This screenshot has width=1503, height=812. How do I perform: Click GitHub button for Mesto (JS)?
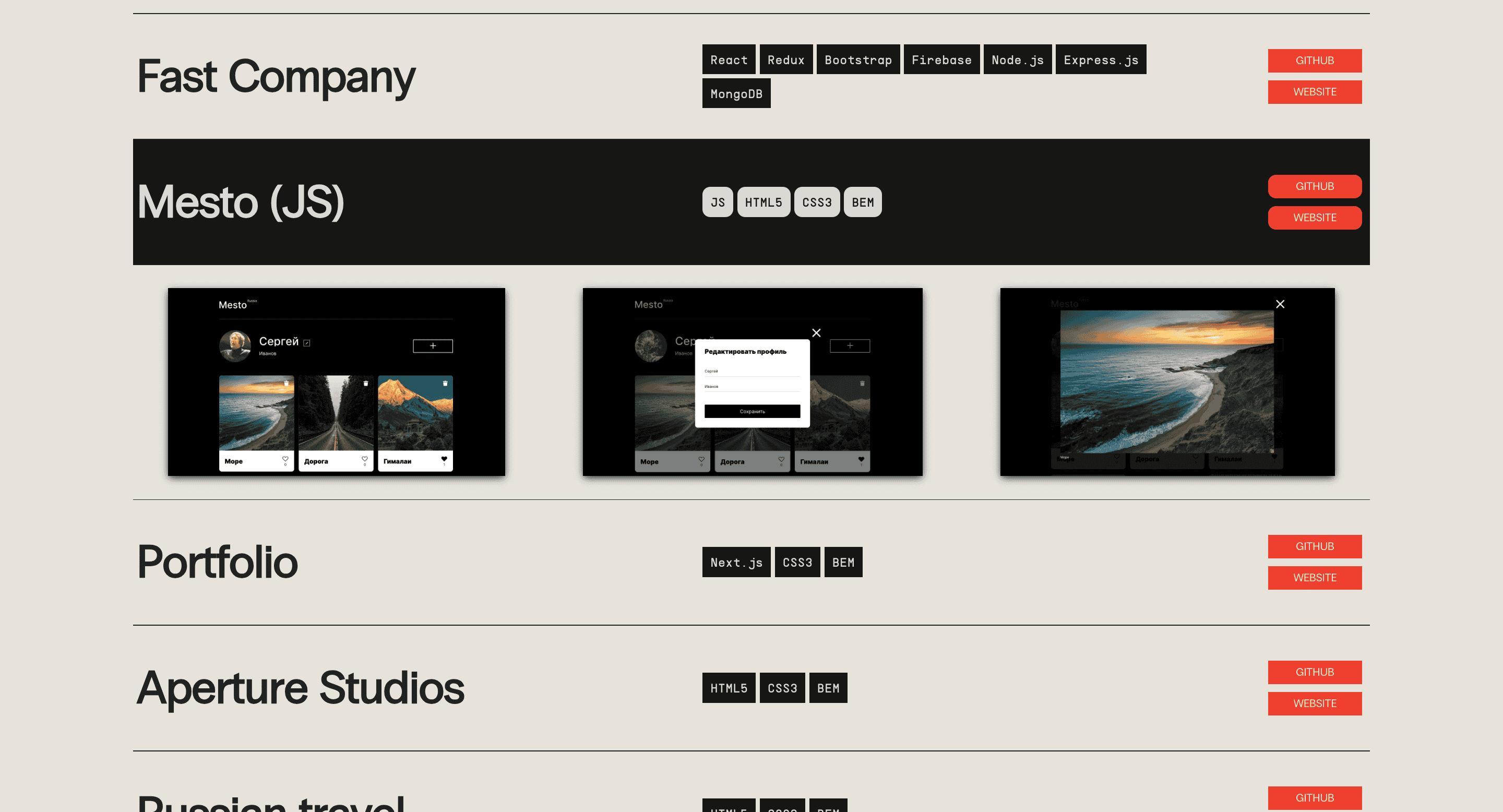click(x=1314, y=186)
